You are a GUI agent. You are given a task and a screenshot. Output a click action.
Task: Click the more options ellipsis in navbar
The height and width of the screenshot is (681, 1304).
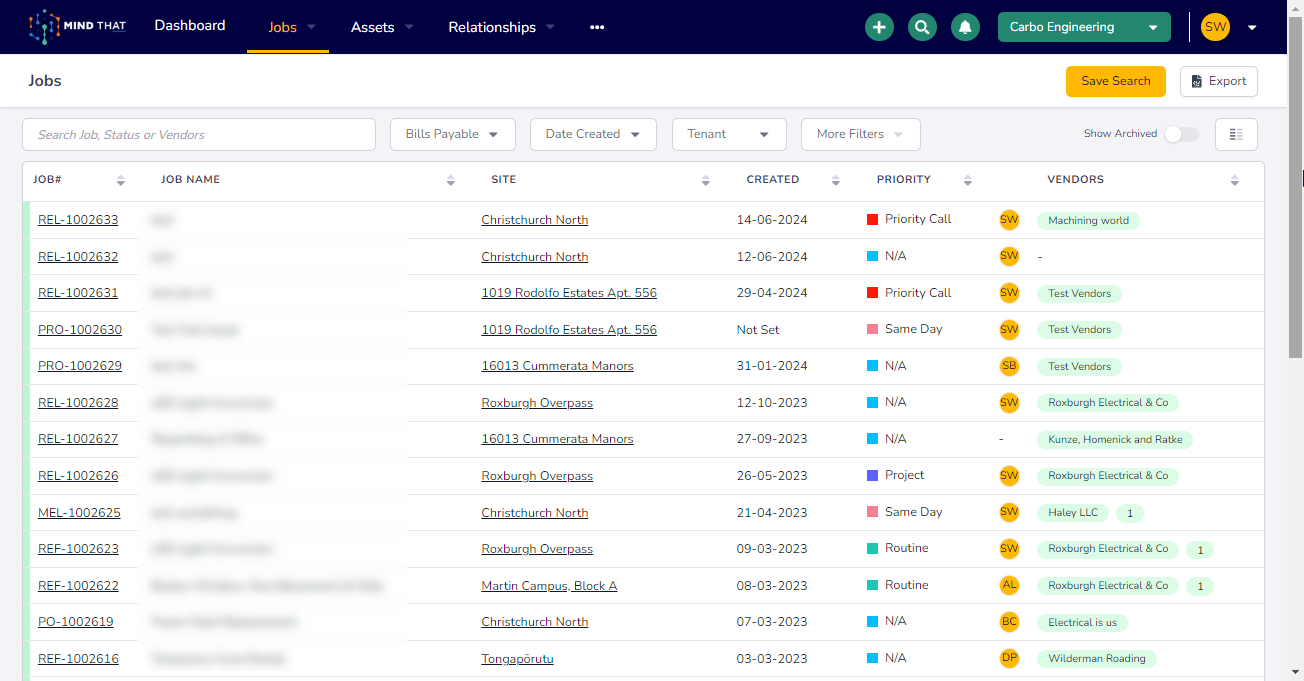[597, 27]
